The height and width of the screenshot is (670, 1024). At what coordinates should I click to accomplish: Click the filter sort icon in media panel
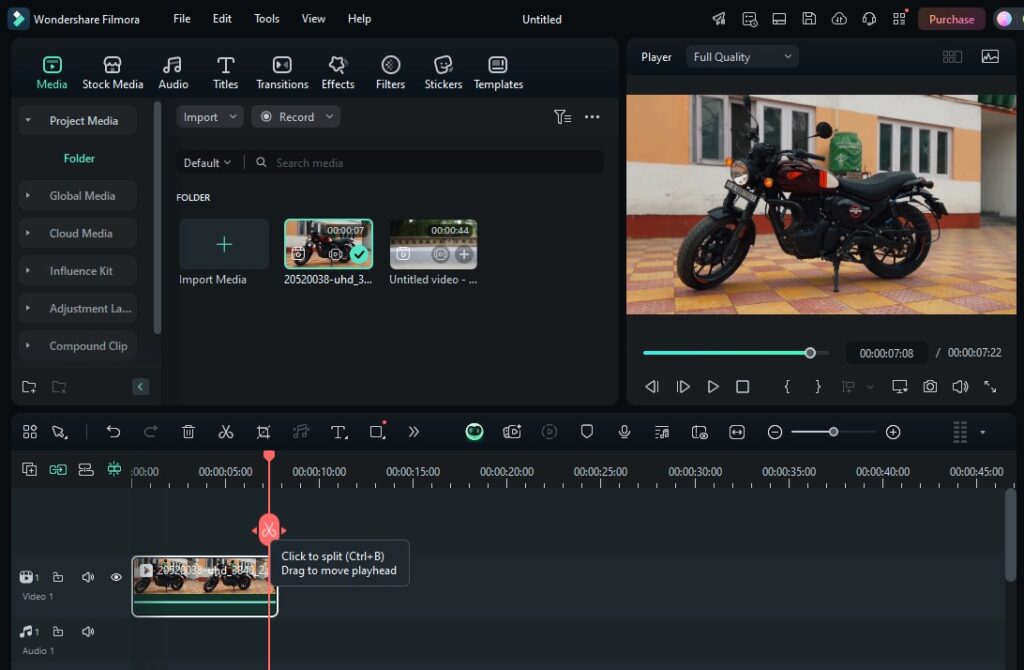pos(562,117)
